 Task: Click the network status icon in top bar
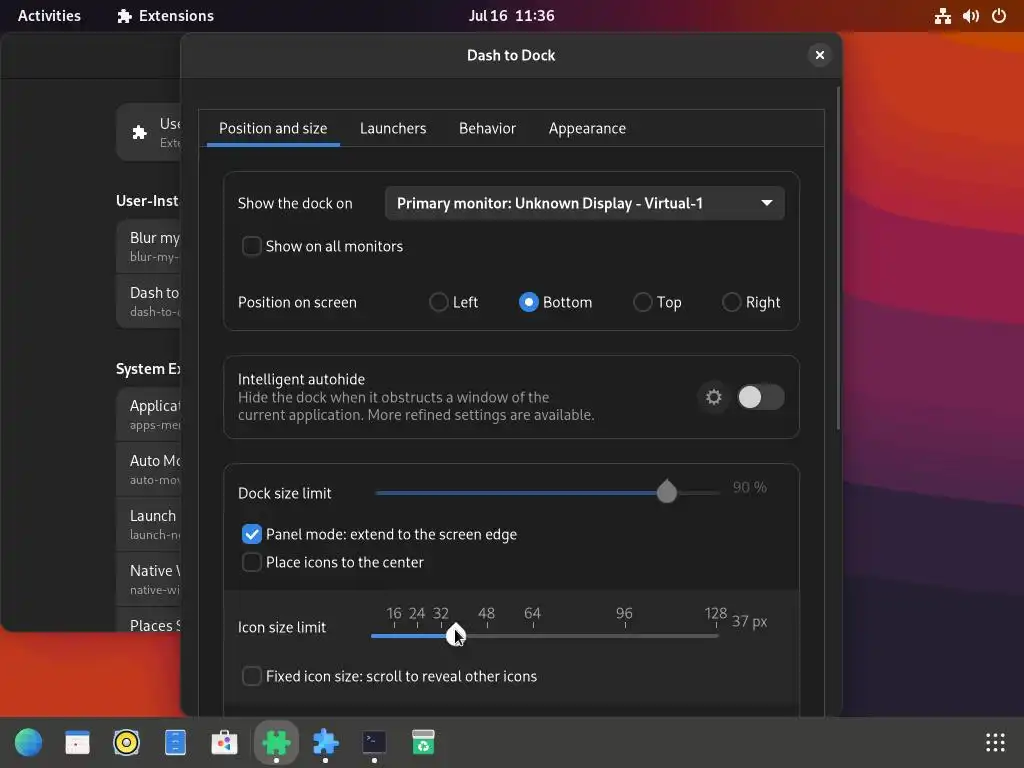942,16
